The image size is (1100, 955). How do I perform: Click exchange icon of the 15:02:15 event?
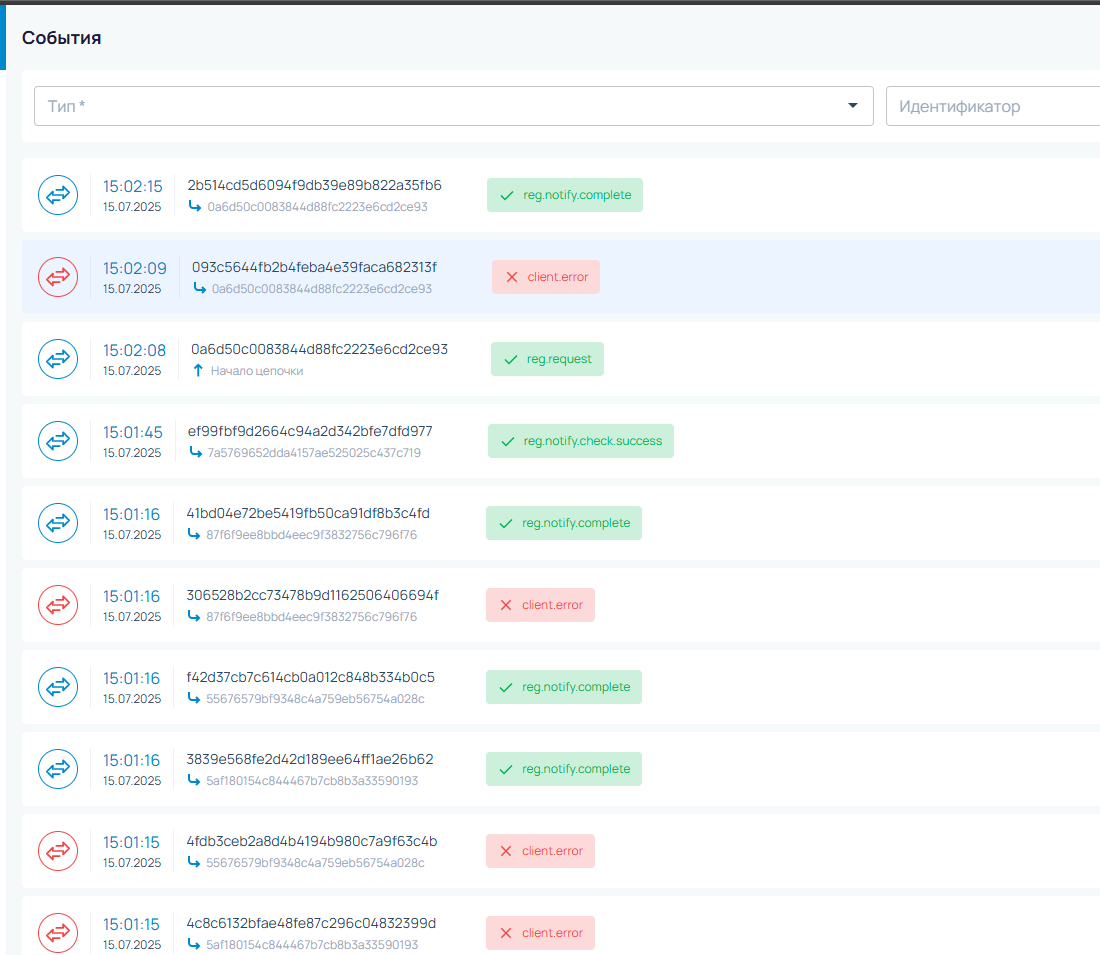[58, 195]
